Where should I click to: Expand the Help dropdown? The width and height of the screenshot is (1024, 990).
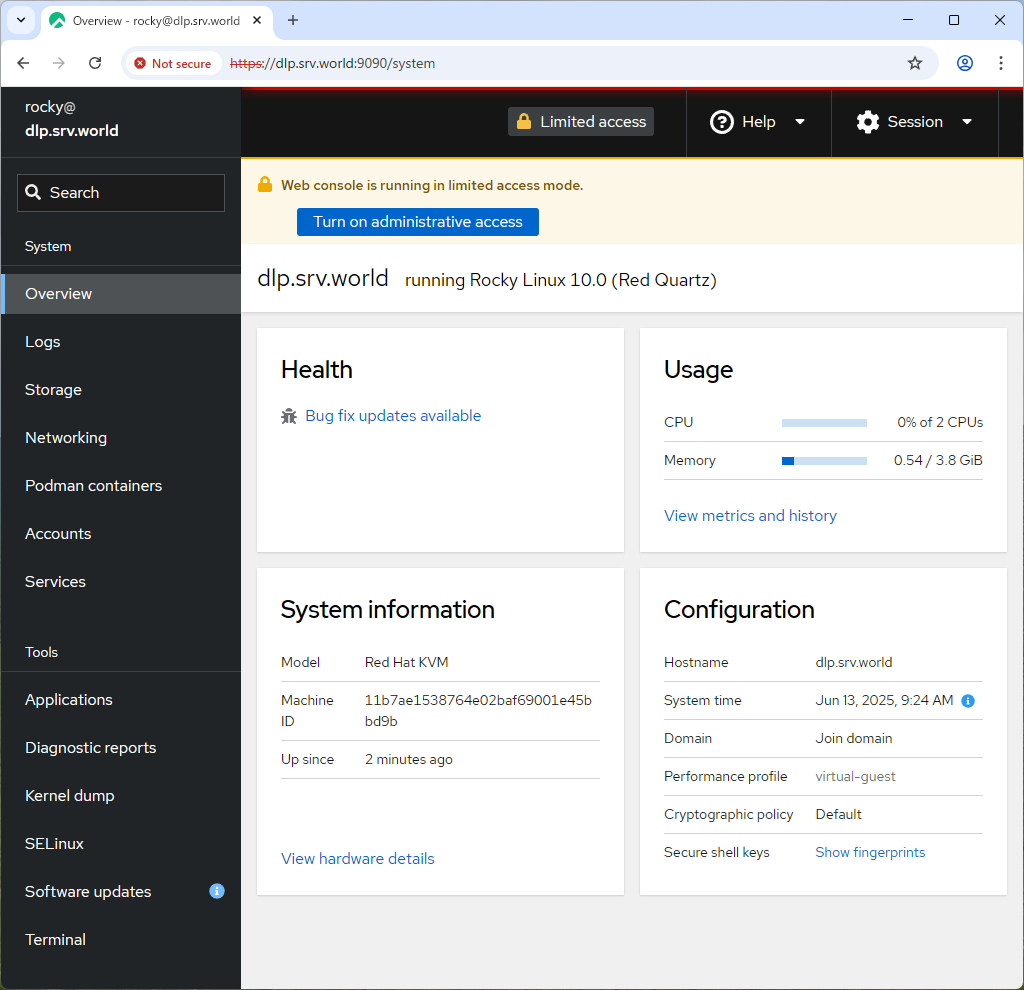point(757,121)
